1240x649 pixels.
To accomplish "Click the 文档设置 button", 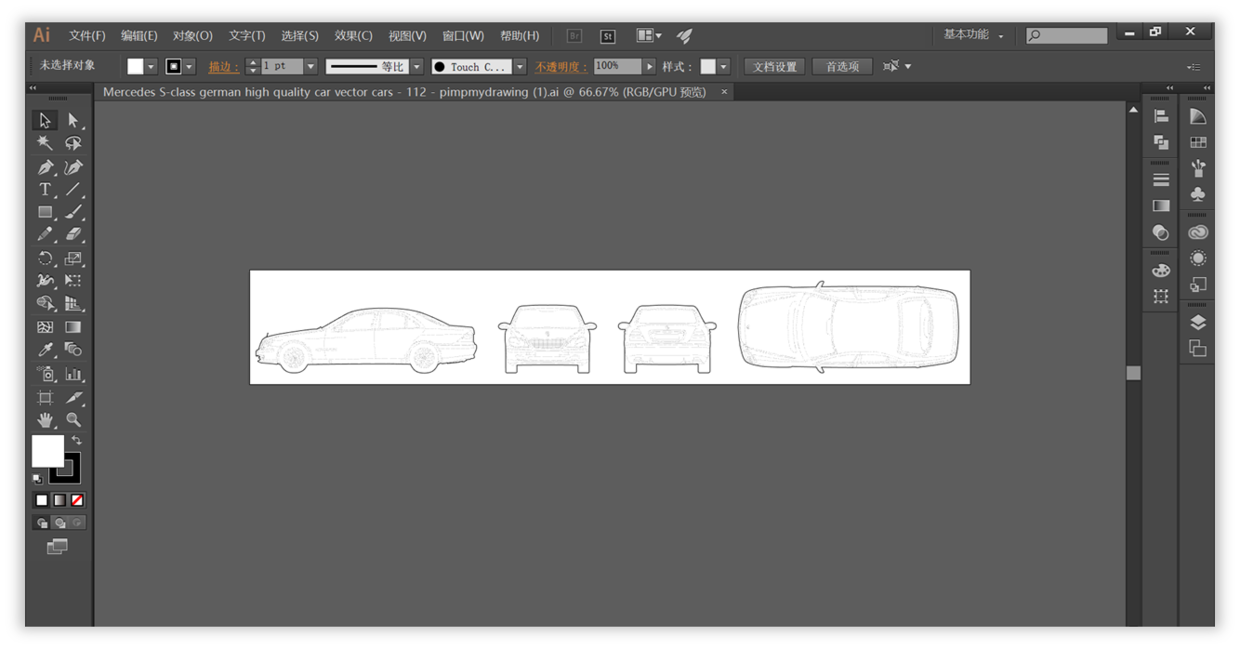I will pos(775,67).
